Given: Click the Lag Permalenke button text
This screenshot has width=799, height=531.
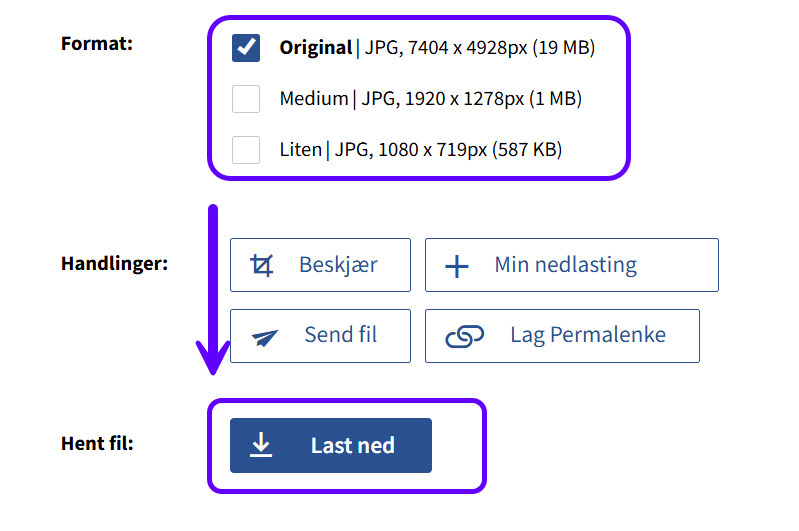Looking at the screenshot, I should (588, 335).
